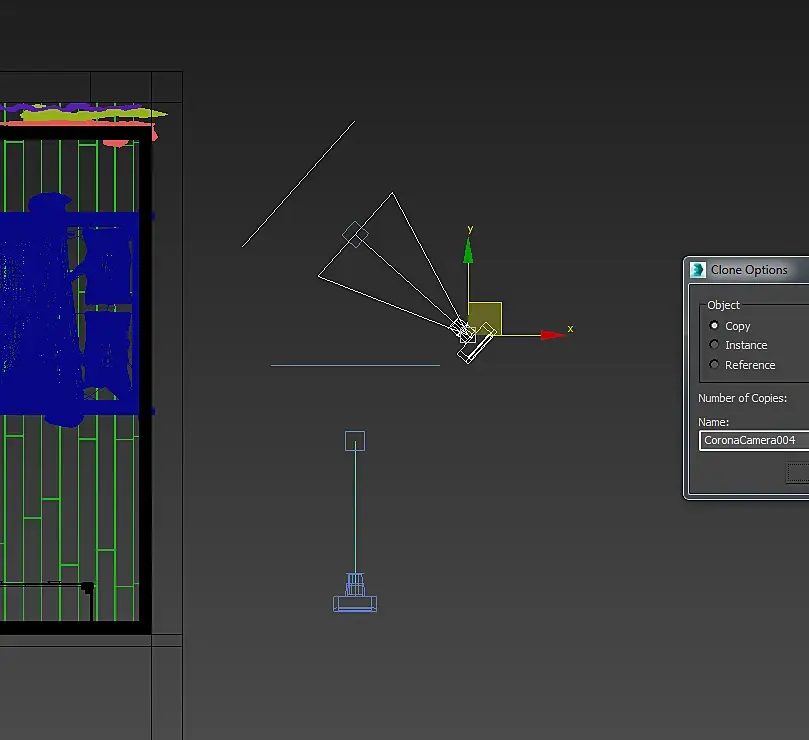Click the red X-axis arrow of gizmo

click(x=552, y=334)
